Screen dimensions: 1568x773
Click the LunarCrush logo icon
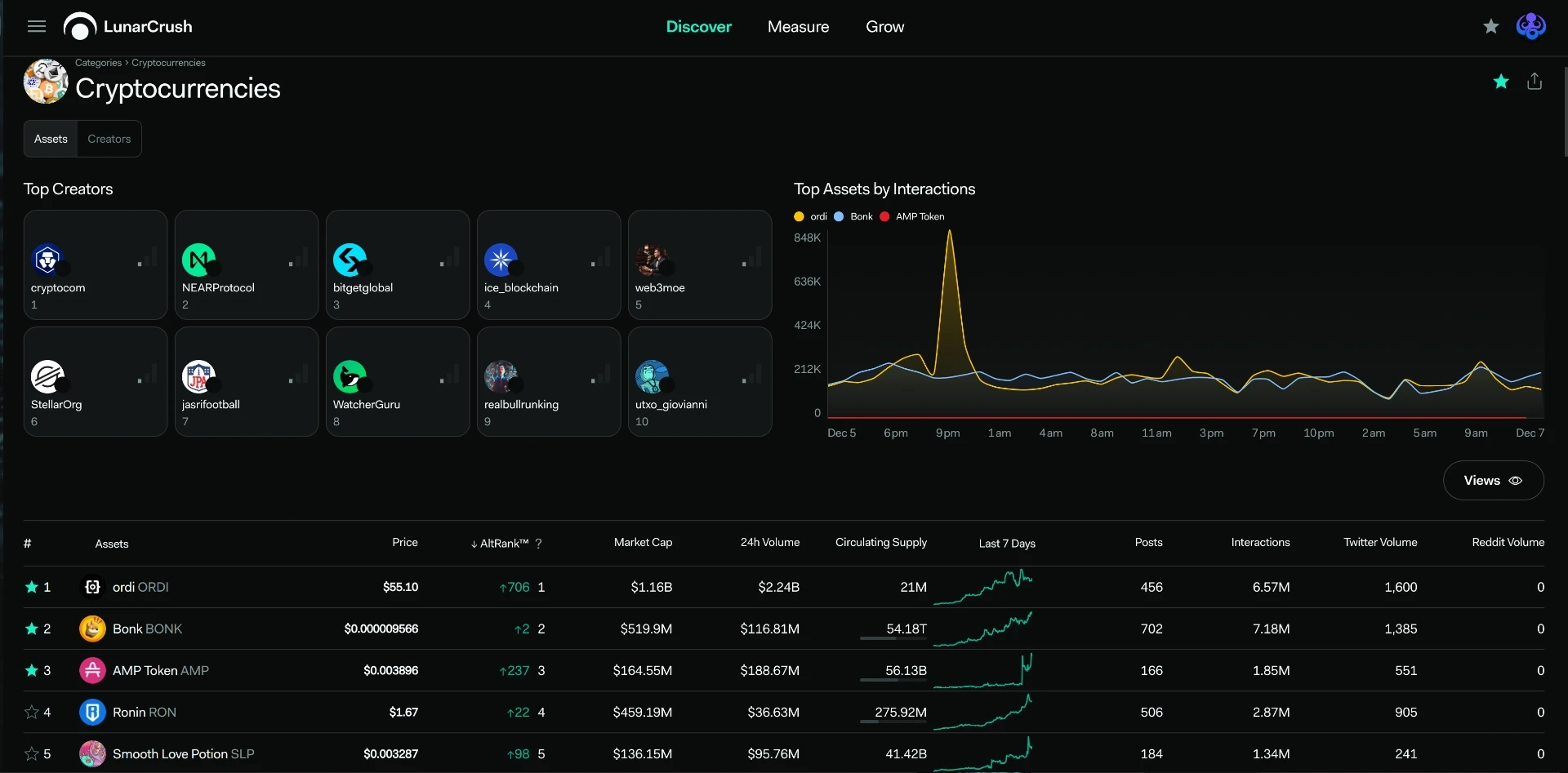(80, 27)
